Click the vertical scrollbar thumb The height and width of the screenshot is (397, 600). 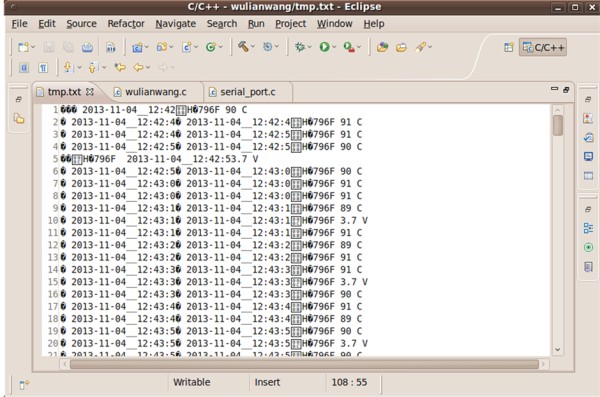(x=558, y=126)
